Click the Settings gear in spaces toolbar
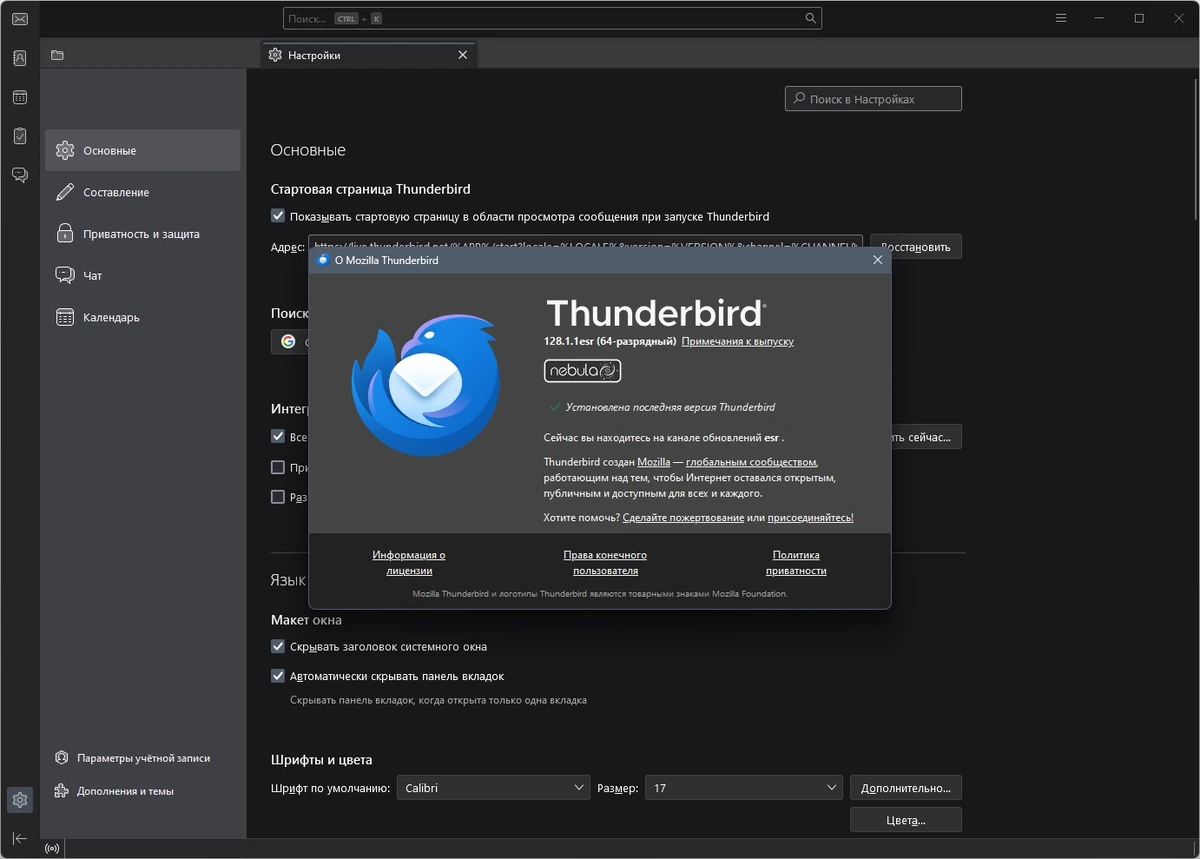Screen dimensions: 1200x859 pyautogui.click(x=19, y=800)
